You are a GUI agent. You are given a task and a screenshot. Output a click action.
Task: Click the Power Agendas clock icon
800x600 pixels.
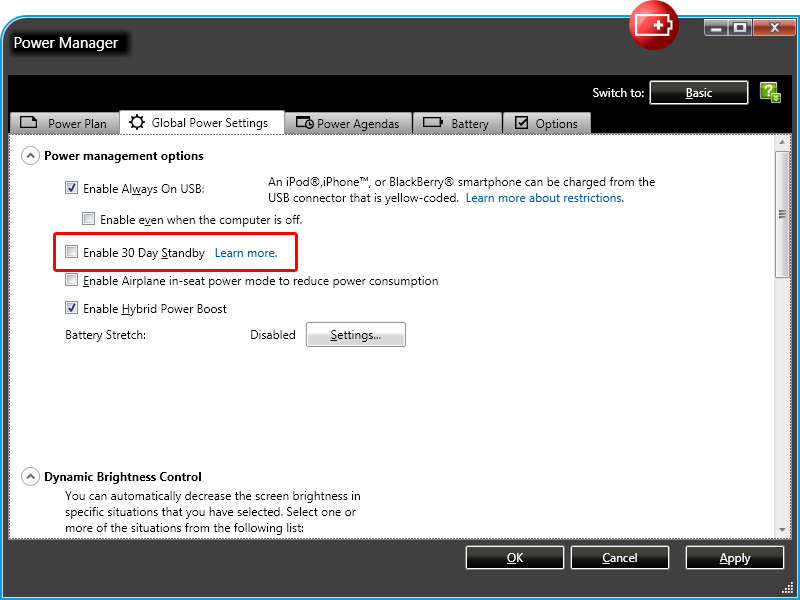click(304, 124)
